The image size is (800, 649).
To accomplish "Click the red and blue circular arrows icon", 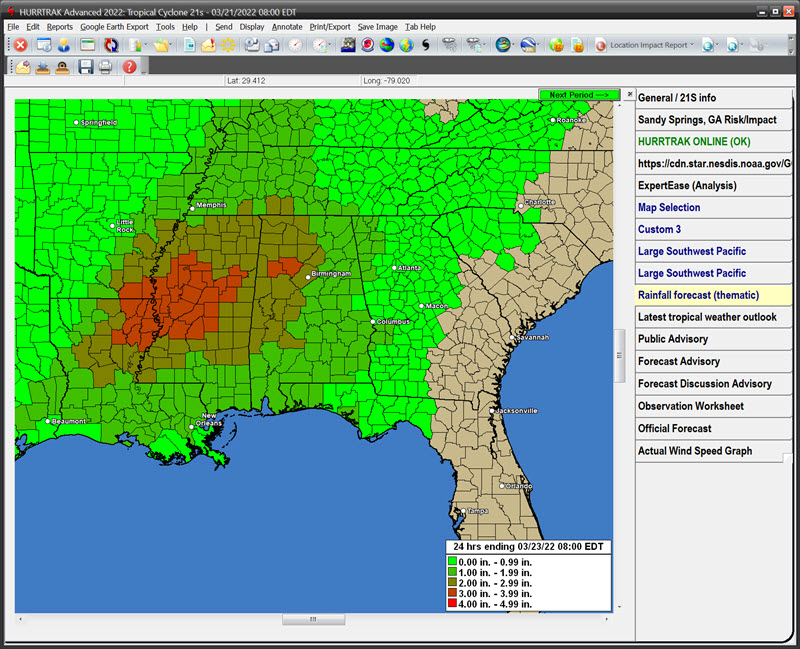I will [111, 45].
